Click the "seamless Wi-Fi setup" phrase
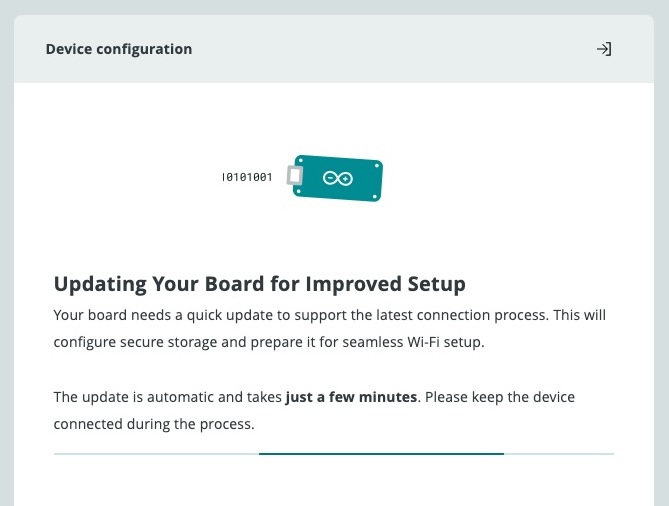 [412, 341]
